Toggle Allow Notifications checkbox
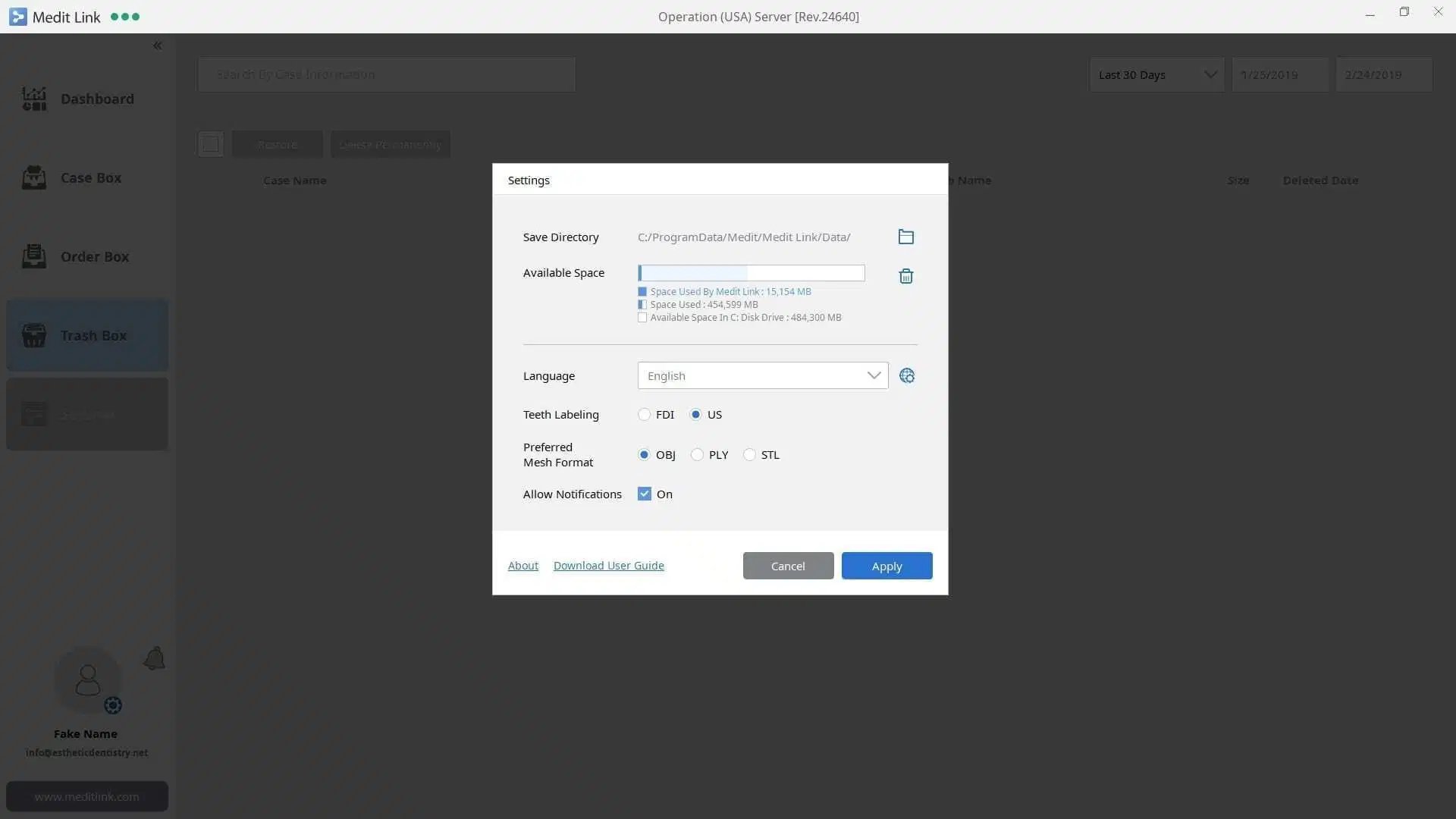This screenshot has height=819, width=1456. click(645, 494)
